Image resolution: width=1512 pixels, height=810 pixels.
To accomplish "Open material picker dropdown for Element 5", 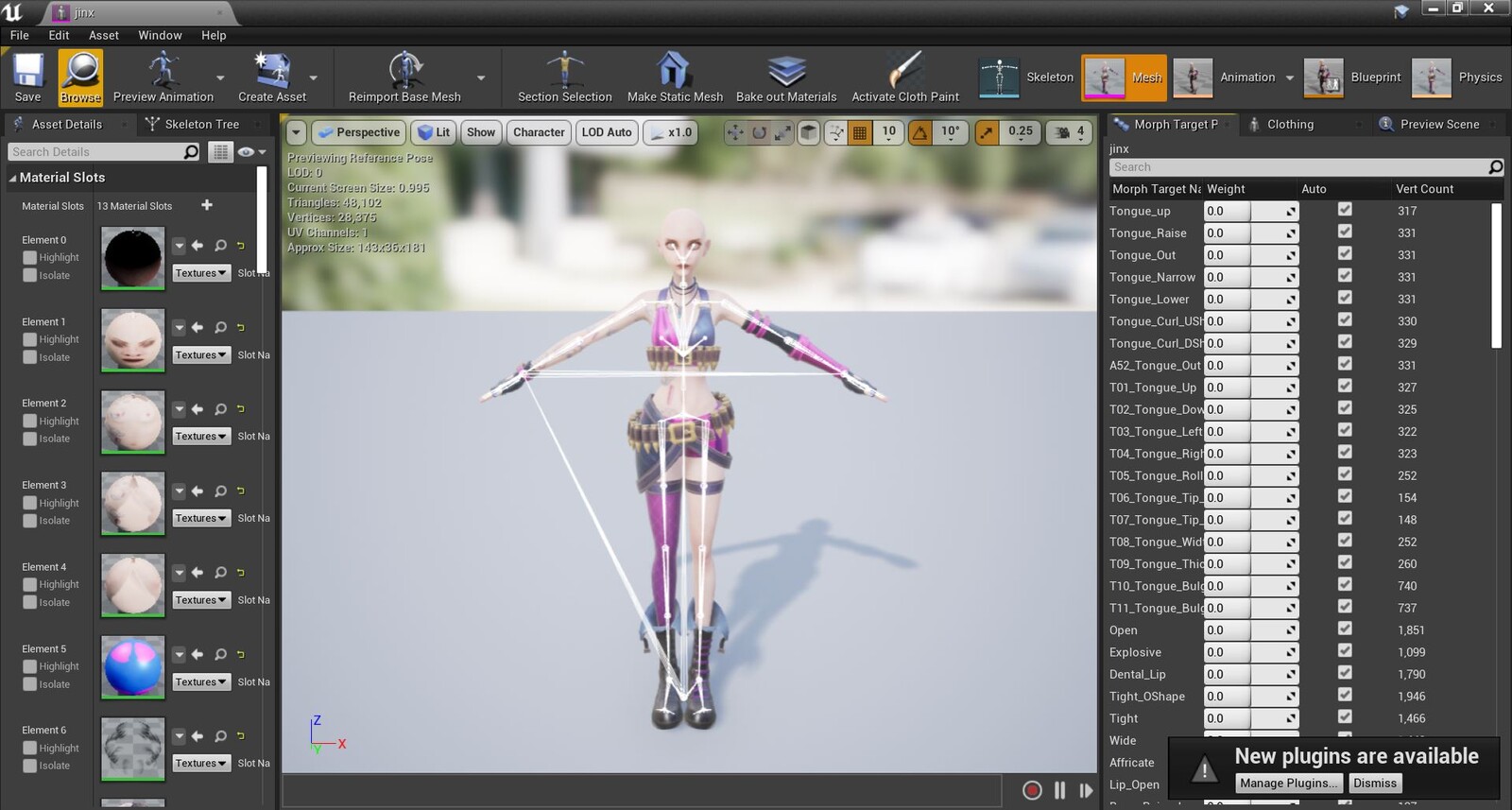I will (x=180, y=654).
